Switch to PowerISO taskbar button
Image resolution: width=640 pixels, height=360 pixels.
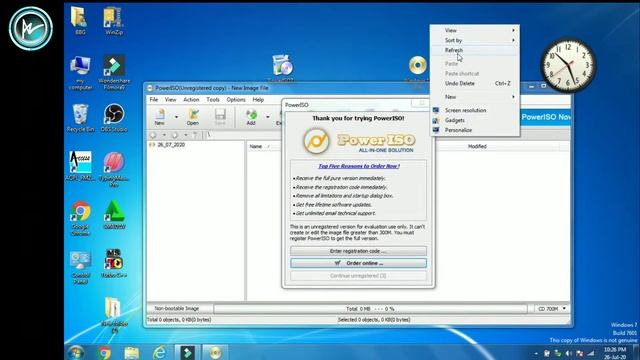coord(215,353)
